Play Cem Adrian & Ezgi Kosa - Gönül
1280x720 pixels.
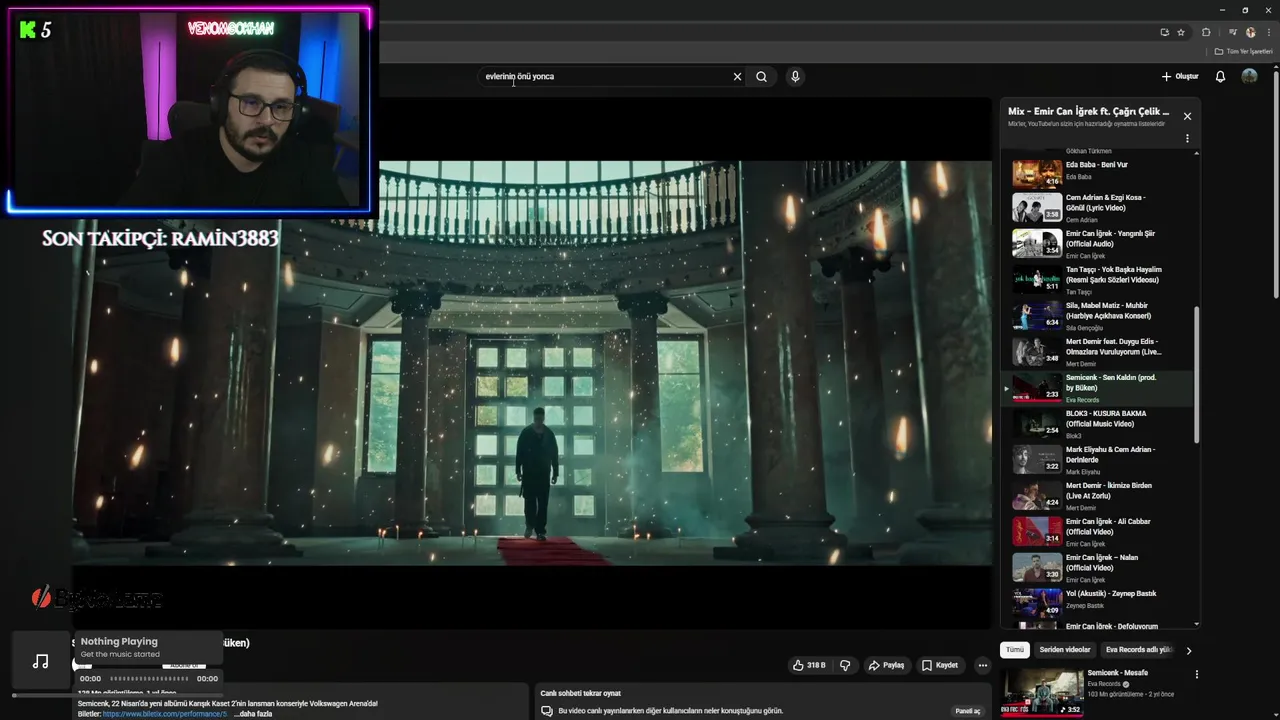tap(1098, 207)
